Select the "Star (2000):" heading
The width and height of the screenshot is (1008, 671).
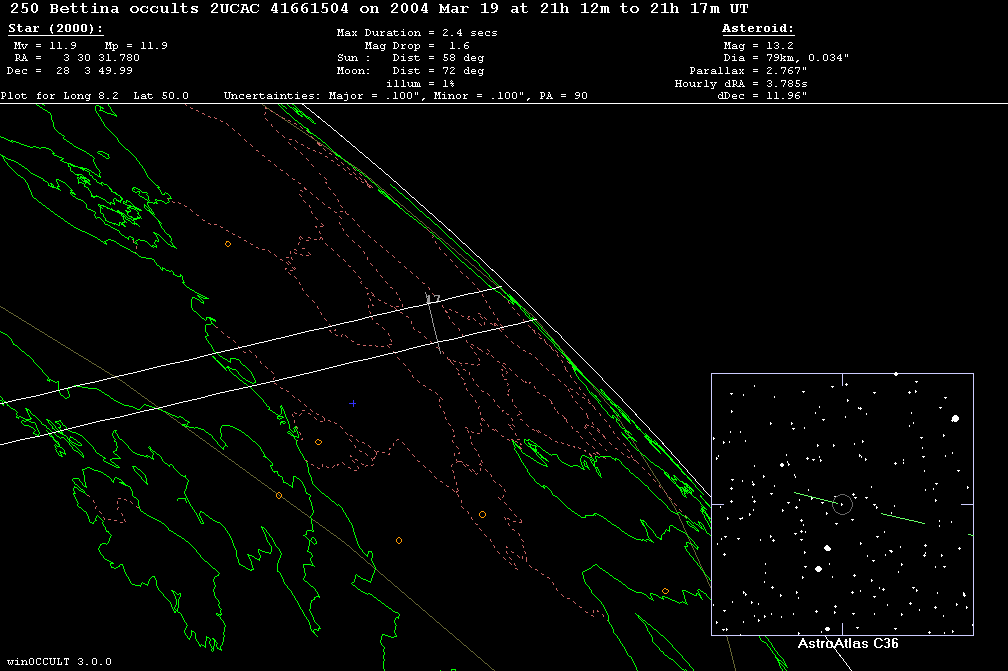point(55,29)
